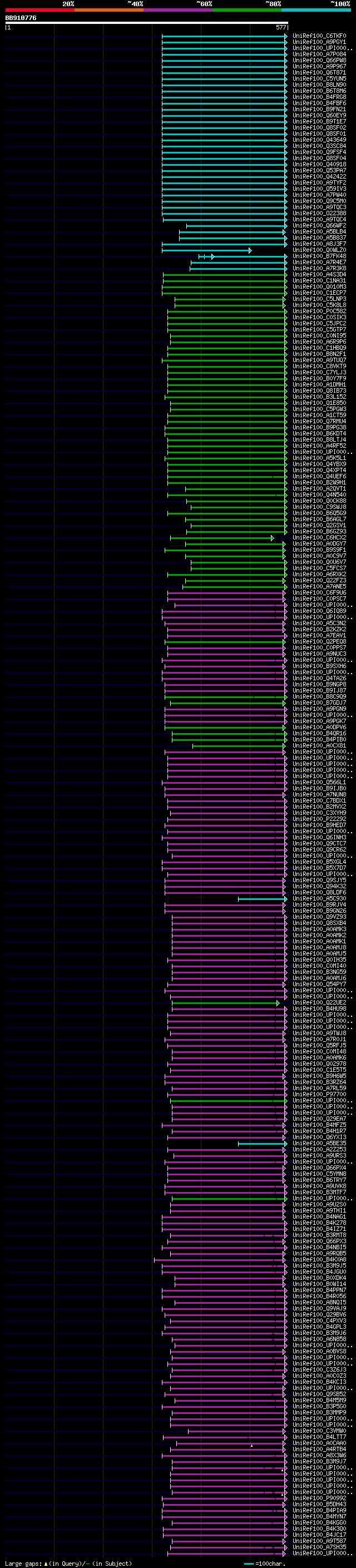This screenshot has width=356, height=1568.
Task: Select hit UniRef100_C1NA31
Action: pos(319,280)
